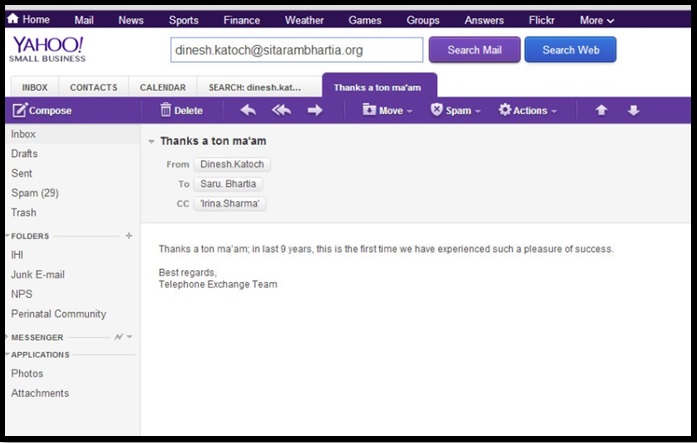Open Games in top navigation
This screenshot has height=443, width=697.
pos(365,20)
